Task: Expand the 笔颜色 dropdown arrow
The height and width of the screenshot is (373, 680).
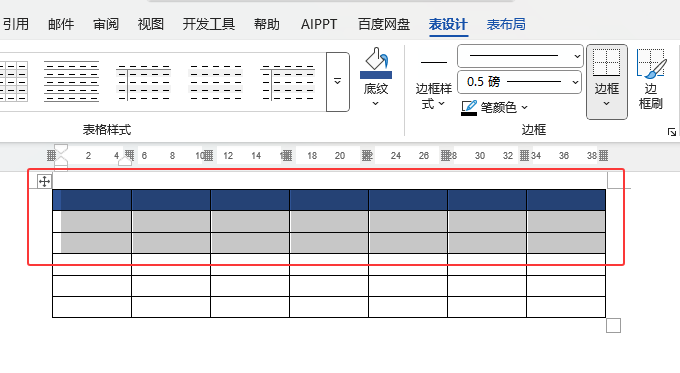Action: click(525, 107)
